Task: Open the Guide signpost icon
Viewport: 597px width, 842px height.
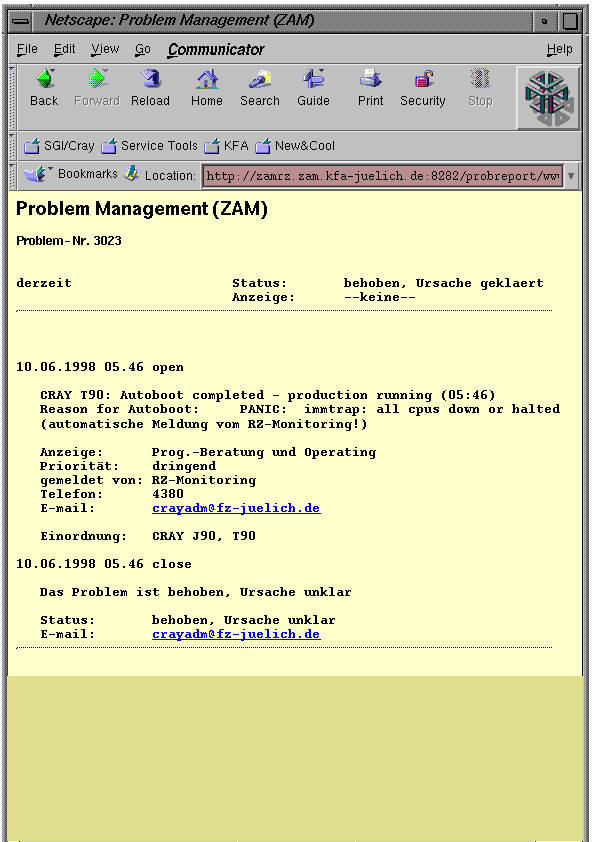Action: (314, 79)
